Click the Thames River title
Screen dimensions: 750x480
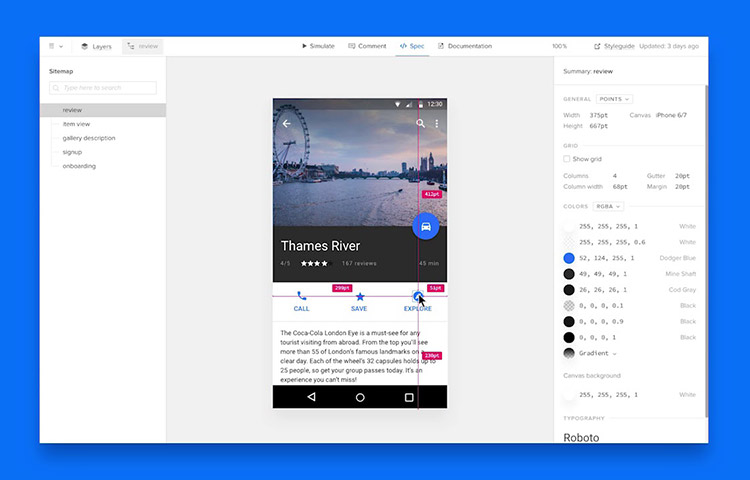tap(320, 246)
